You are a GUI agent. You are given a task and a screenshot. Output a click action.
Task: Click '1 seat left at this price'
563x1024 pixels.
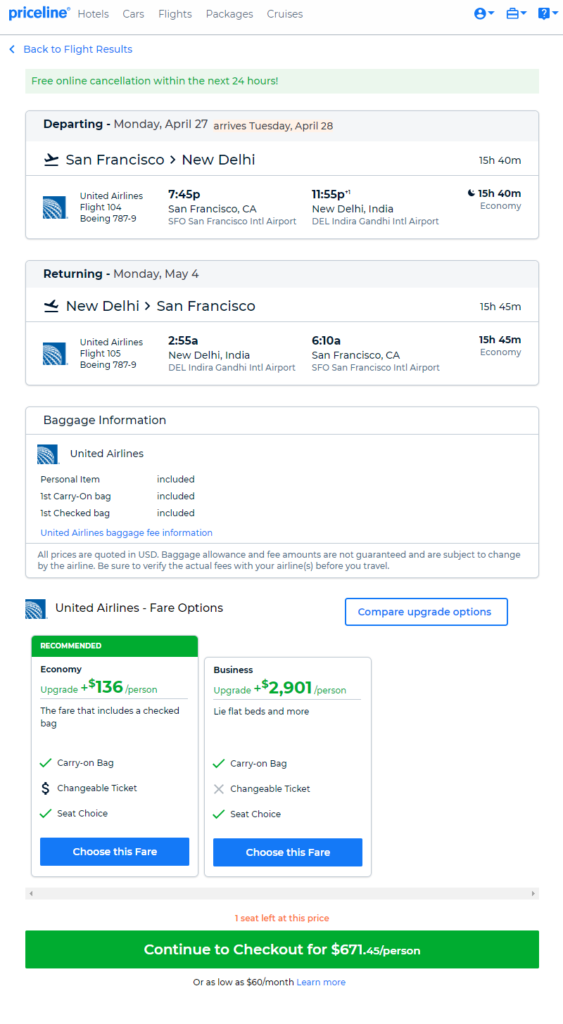282,918
